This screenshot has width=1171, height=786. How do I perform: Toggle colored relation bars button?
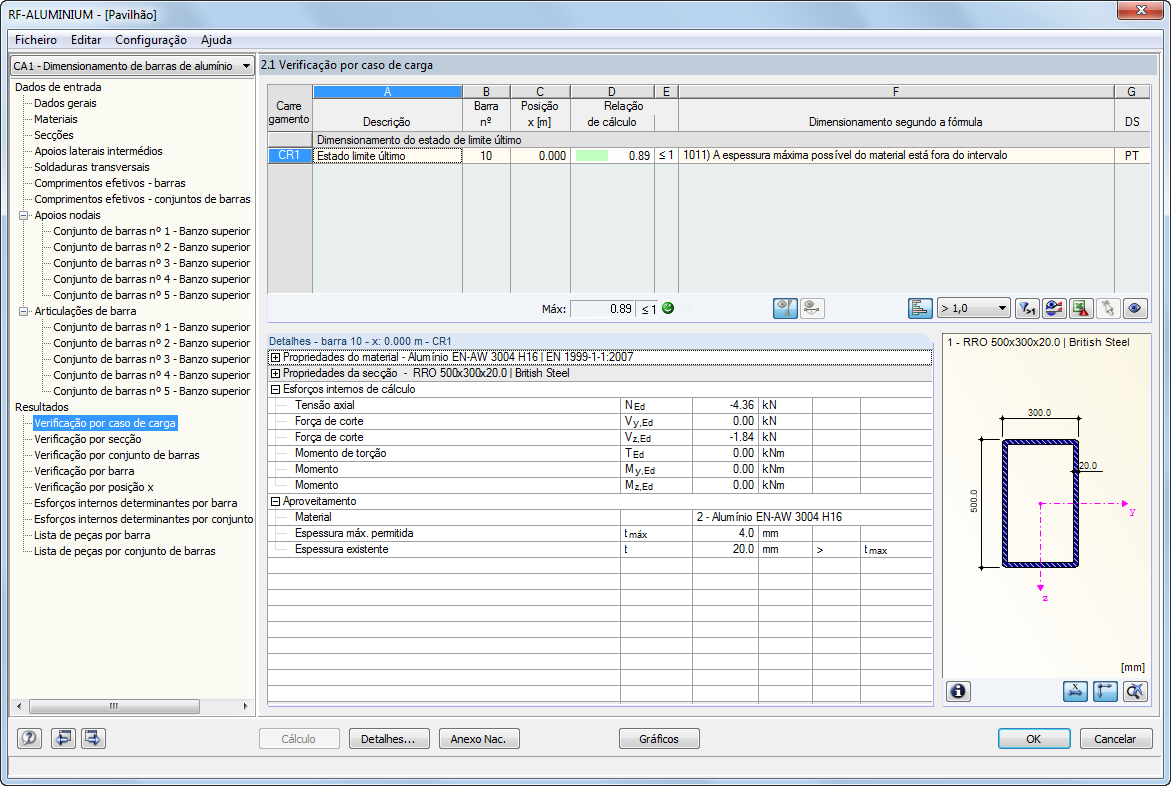[x=920, y=309]
